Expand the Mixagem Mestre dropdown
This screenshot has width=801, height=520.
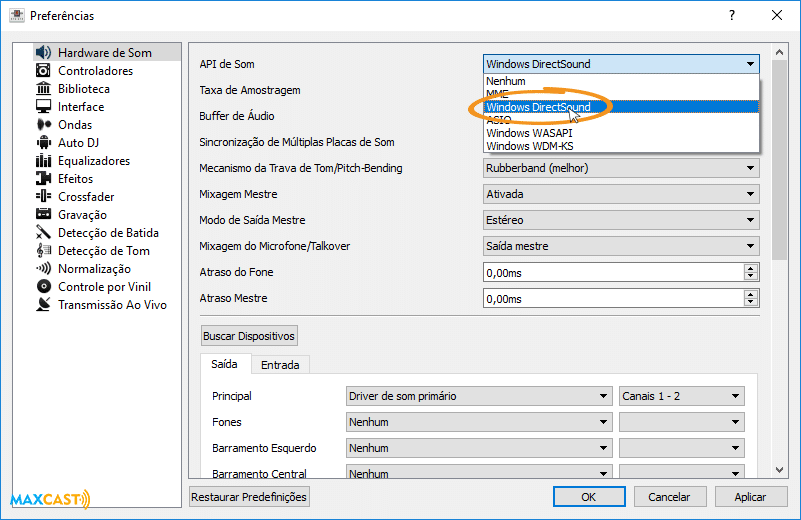[620, 194]
